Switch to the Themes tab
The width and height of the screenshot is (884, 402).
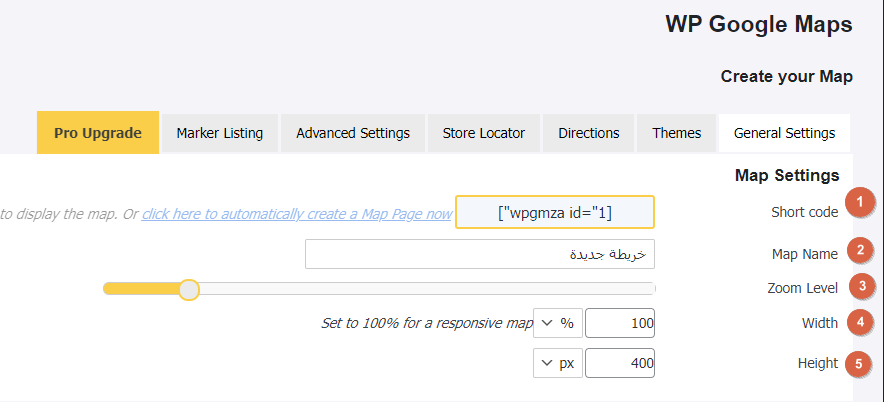(676, 133)
